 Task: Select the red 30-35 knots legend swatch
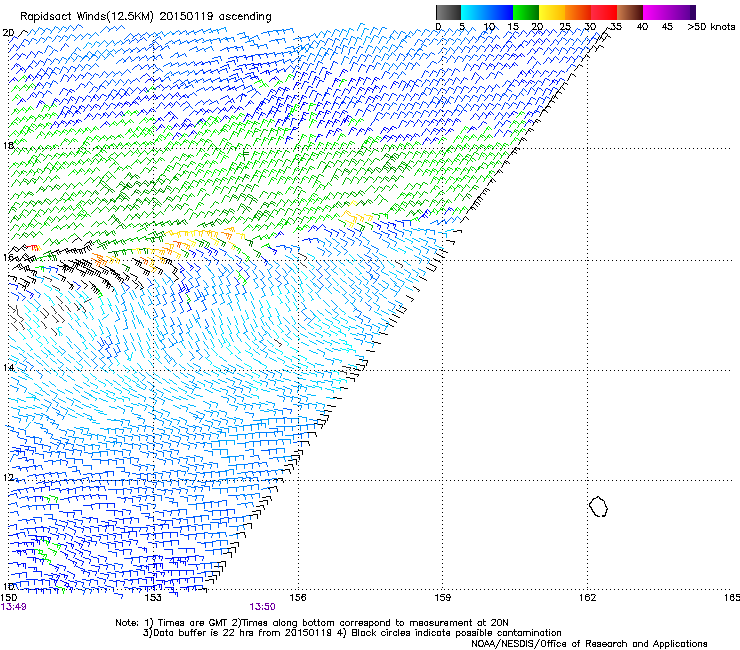(x=604, y=12)
